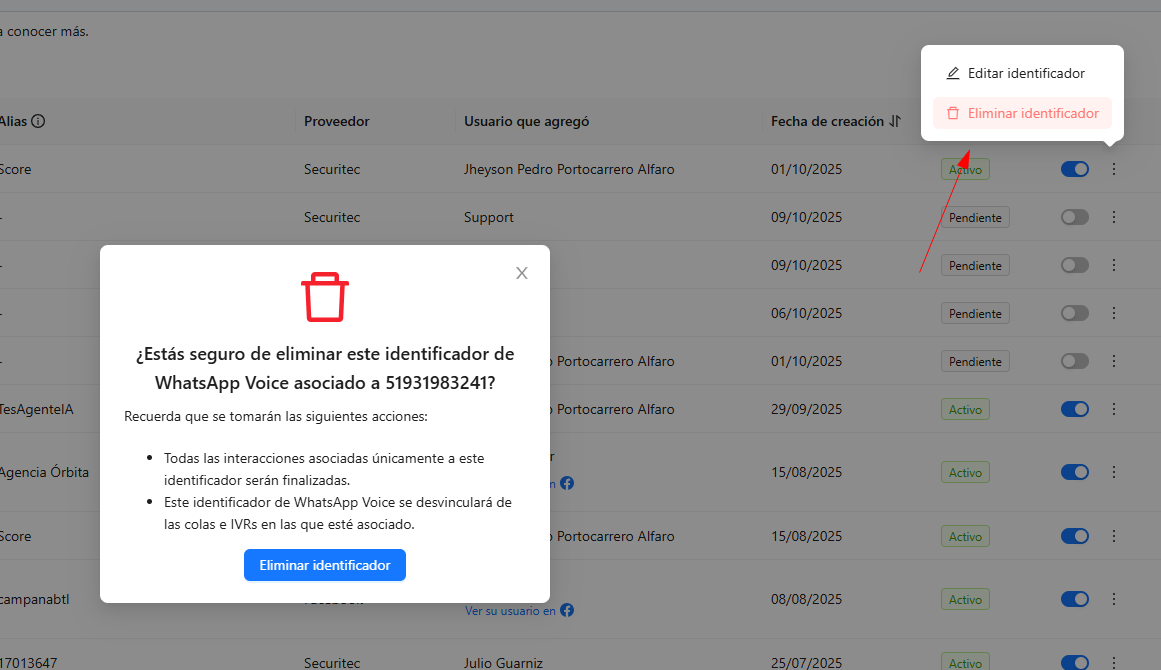Open the more options for 08/08/2025 row
Image resolution: width=1161 pixels, height=670 pixels.
1114,599
